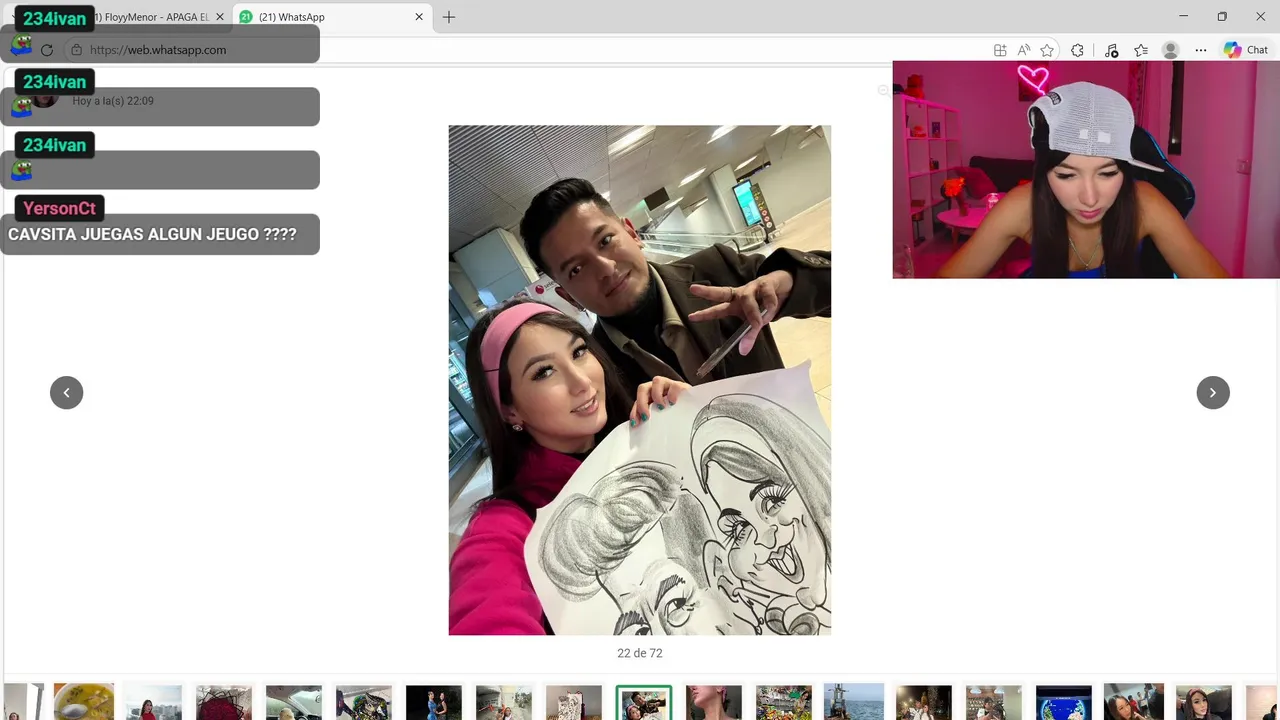The height and width of the screenshot is (720, 1280).
Task: Open the media control music note icon
Action: click(1111, 50)
